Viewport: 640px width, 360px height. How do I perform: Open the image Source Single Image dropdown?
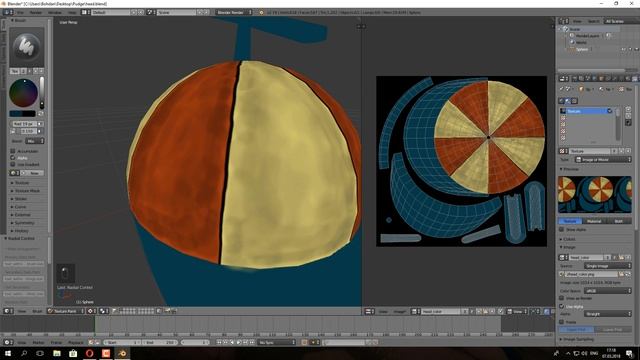coord(608,266)
